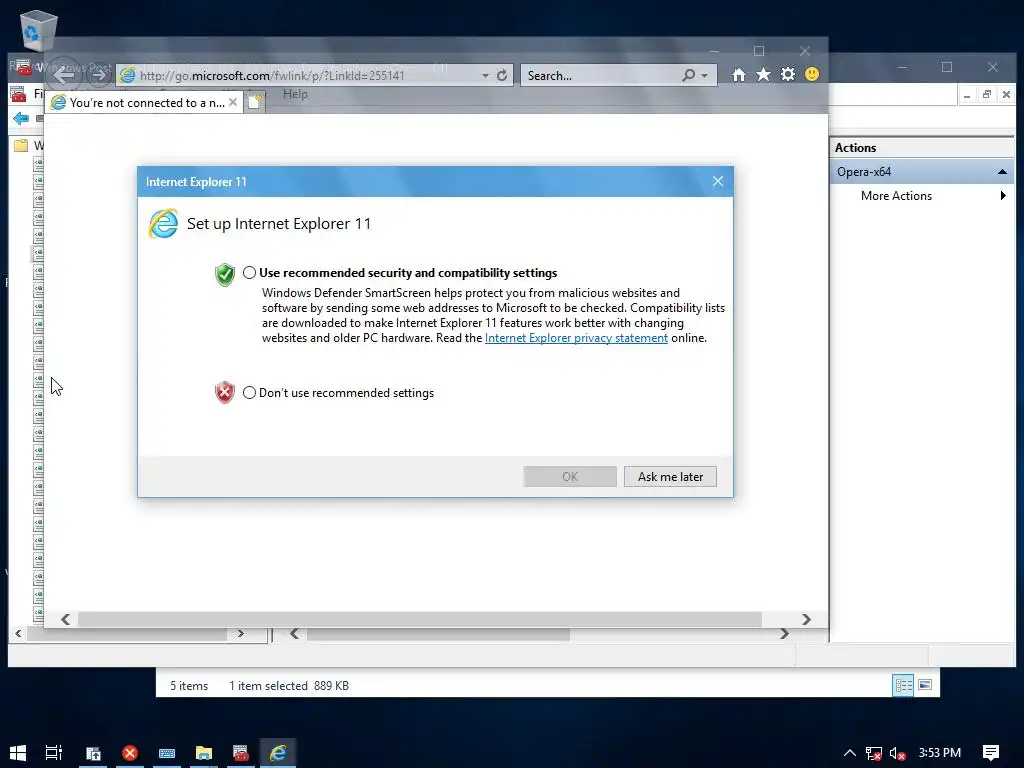Switch Explorer to details view icon
Screen dimensions: 1024x768
903,685
